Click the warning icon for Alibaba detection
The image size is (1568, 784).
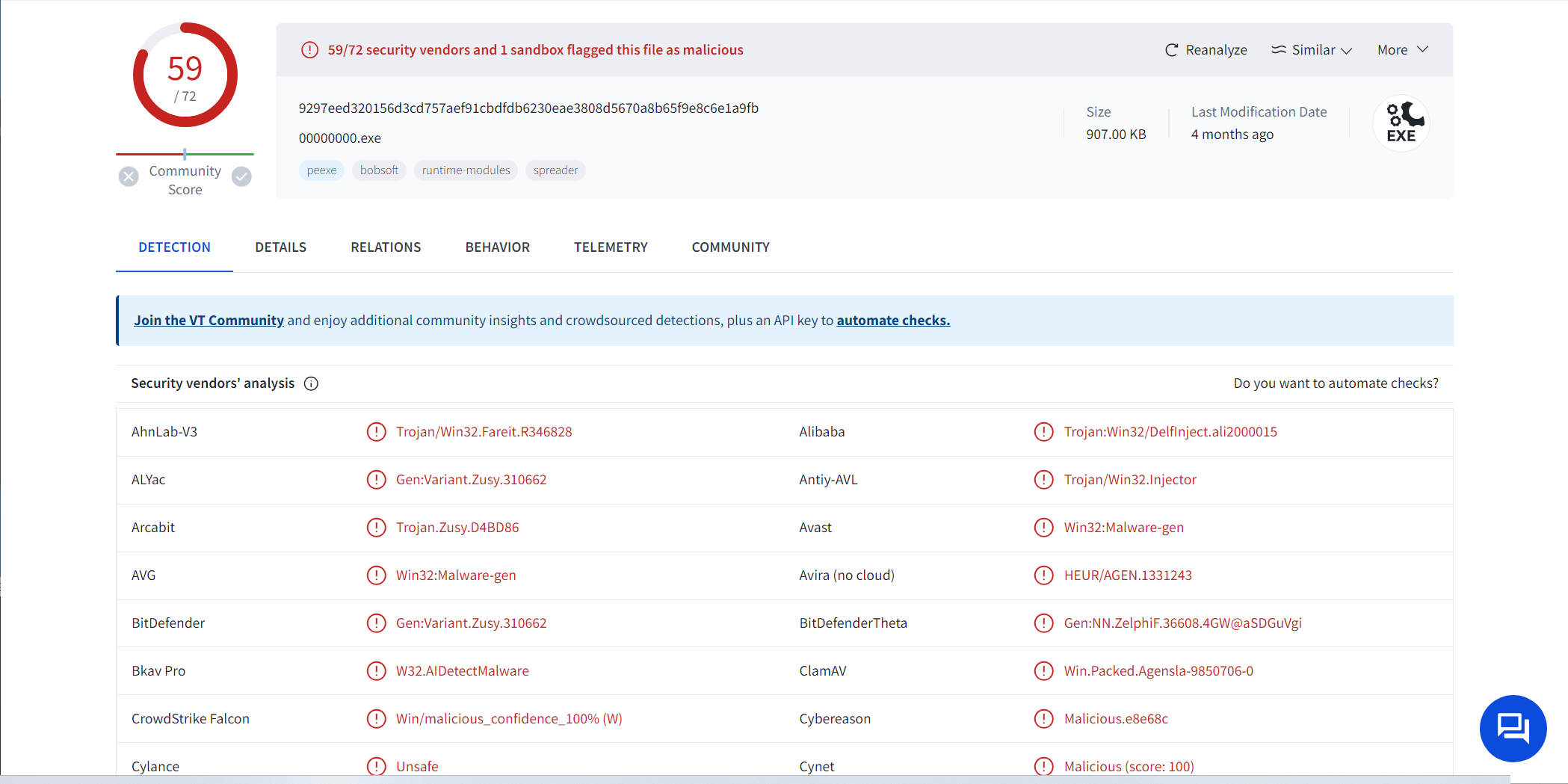[1043, 432]
